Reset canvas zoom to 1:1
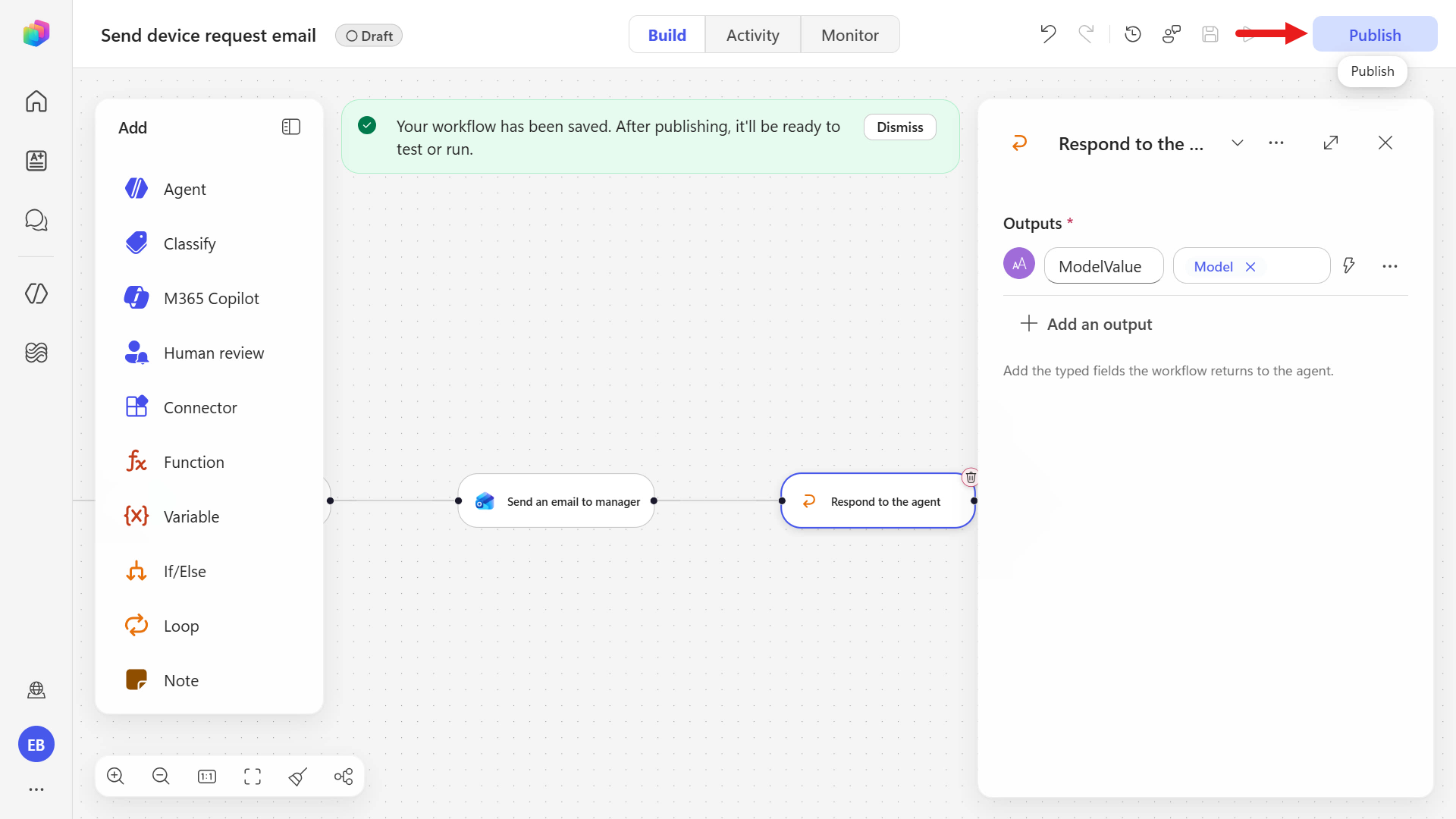 [207, 776]
